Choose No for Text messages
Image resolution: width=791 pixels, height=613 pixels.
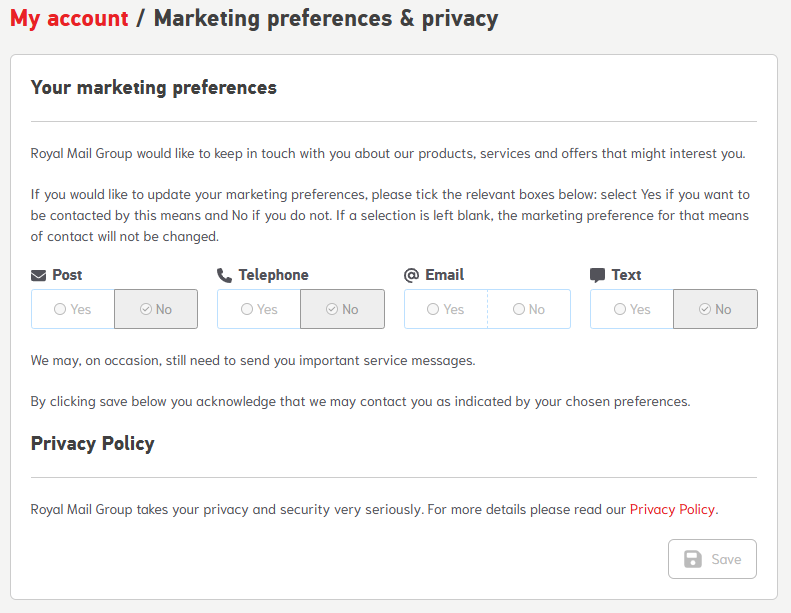pyautogui.click(x=715, y=309)
